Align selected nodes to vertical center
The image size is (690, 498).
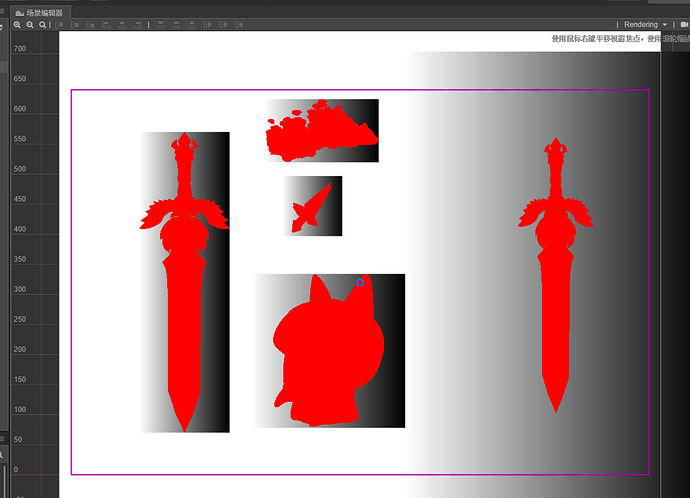[75, 25]
